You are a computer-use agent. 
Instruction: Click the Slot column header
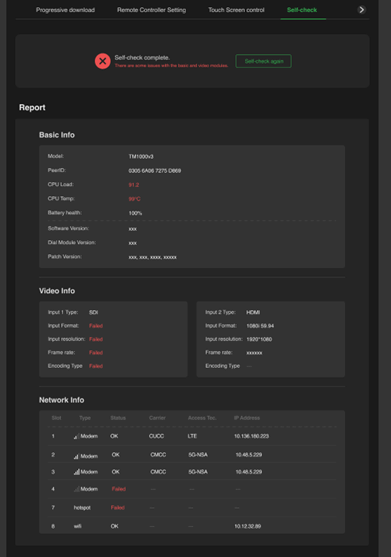[x=56, y=418]
